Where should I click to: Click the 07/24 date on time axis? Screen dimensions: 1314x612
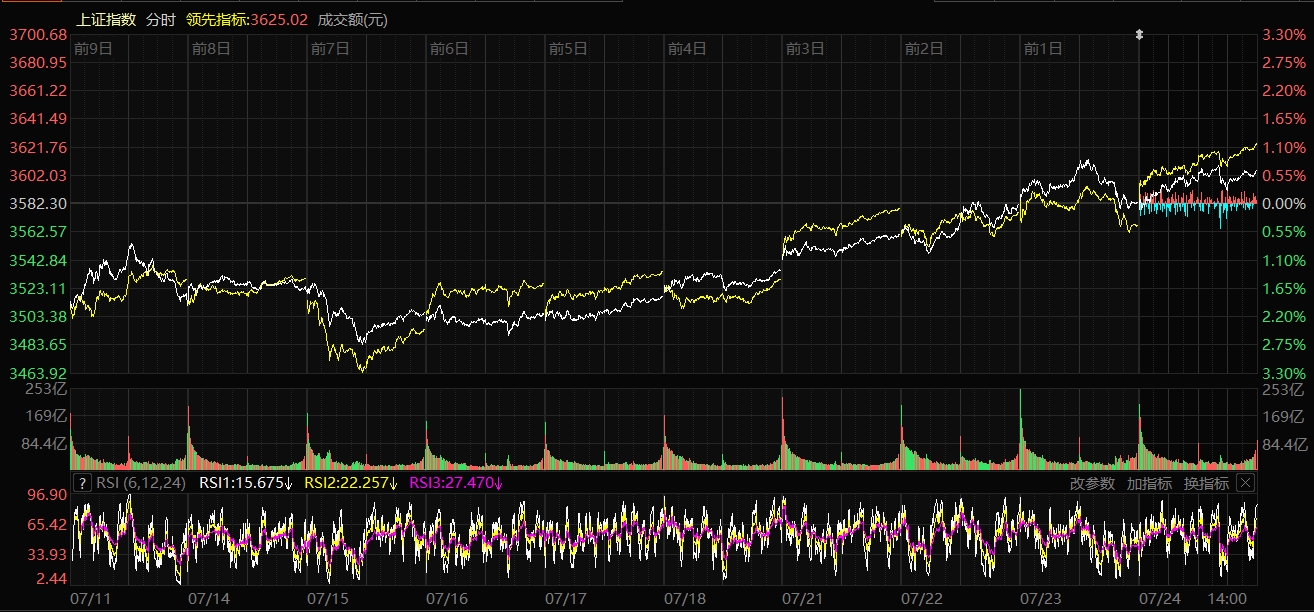1159,598
